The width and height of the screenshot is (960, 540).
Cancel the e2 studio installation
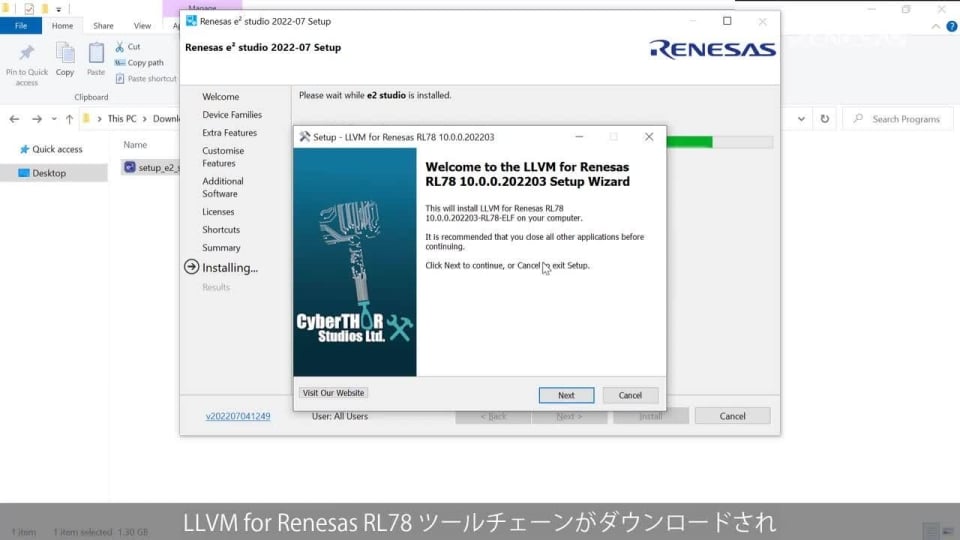[x=732, y=416]
